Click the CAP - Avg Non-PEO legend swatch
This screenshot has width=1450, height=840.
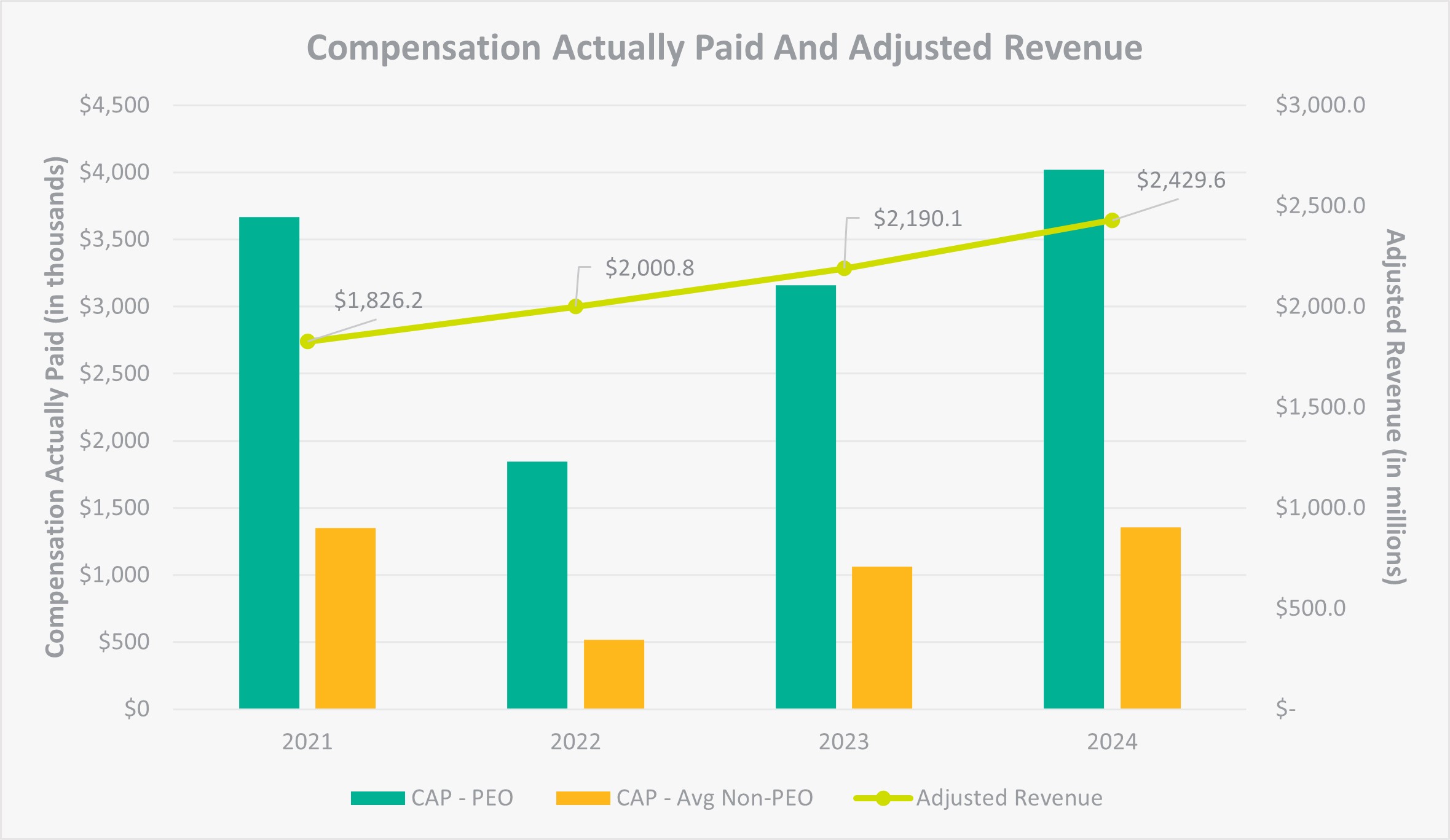(583, 798)
